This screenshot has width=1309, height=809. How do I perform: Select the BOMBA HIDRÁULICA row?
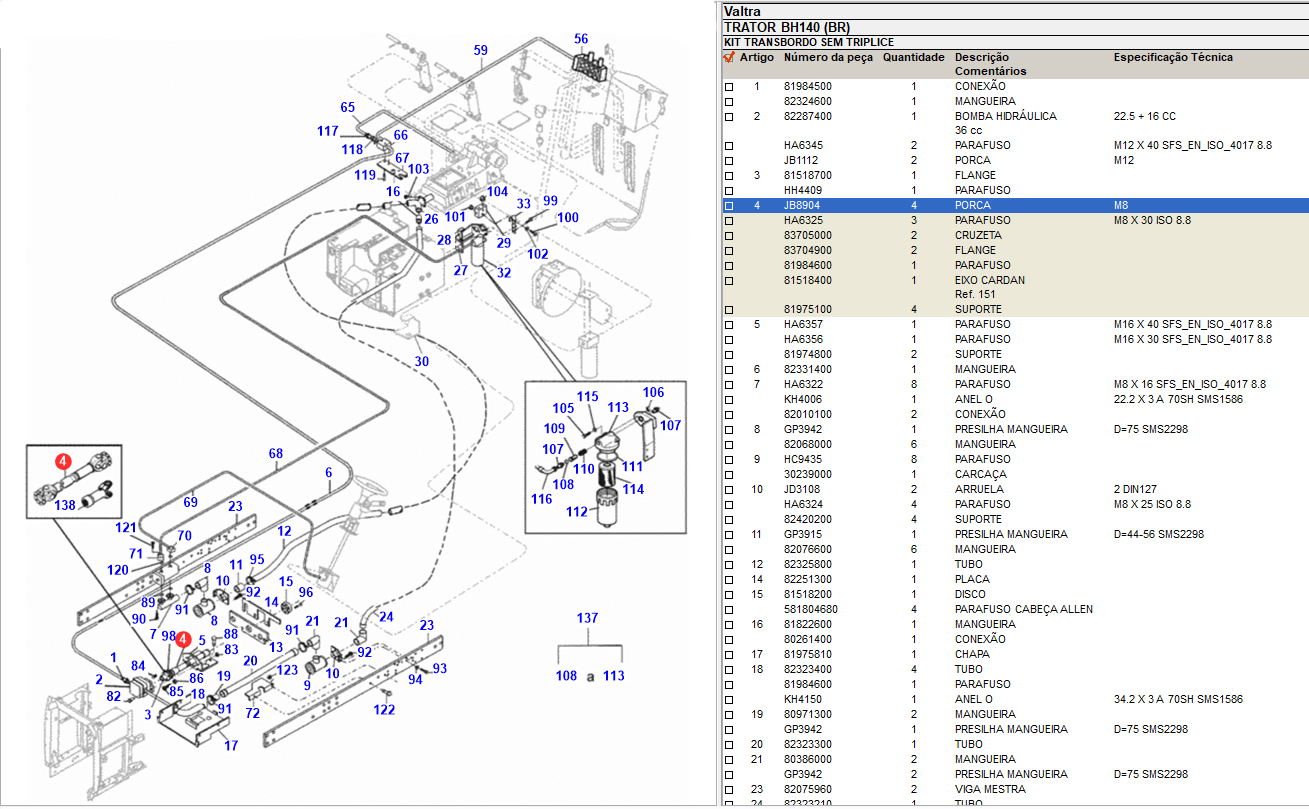(x=1005, y=116)
